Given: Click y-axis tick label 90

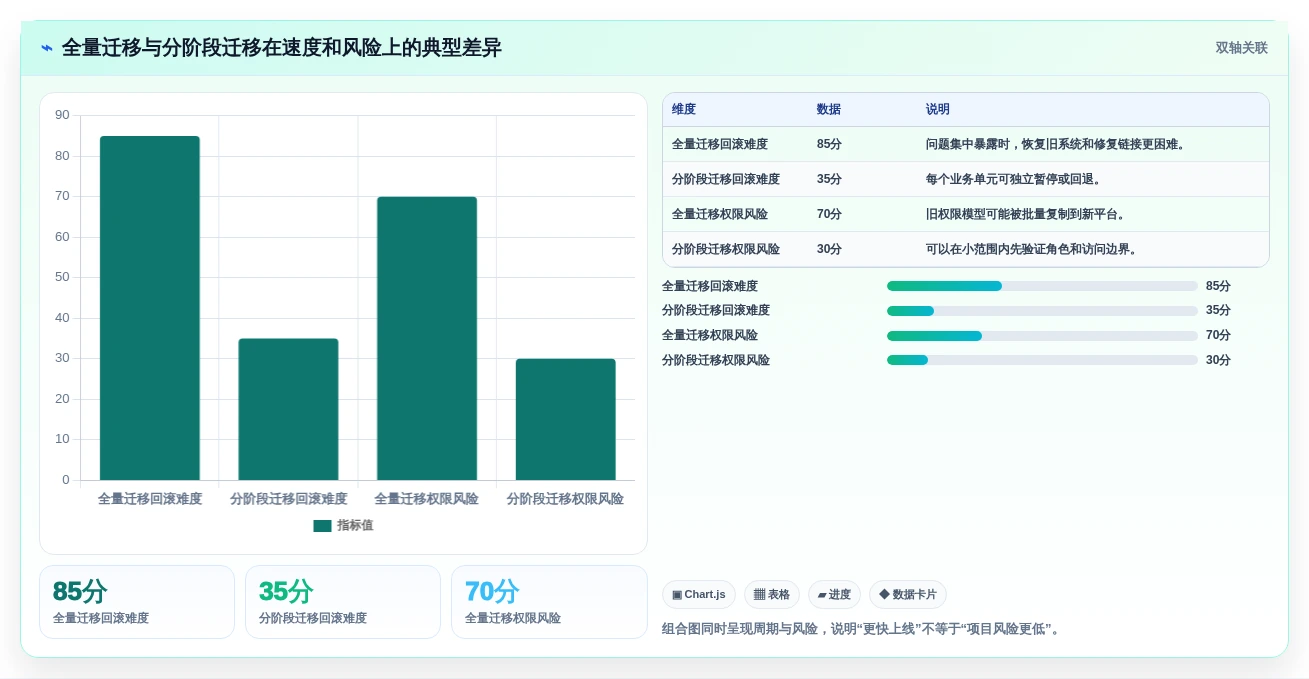Looking at the screenshot, I should (62, 115).
